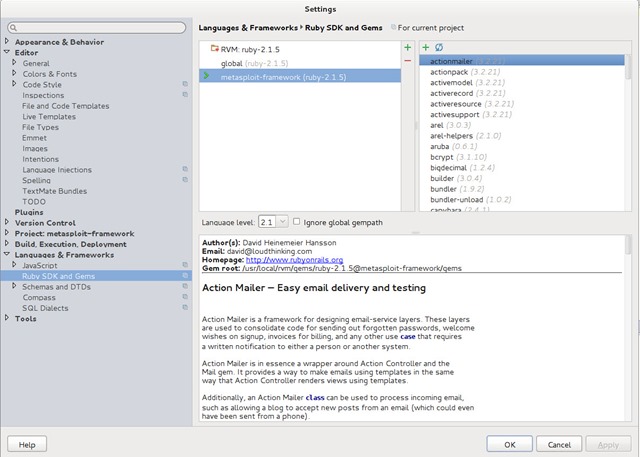640x457 pixels.
Task: Expand the JavaScript node
Action: pos(14,265)
